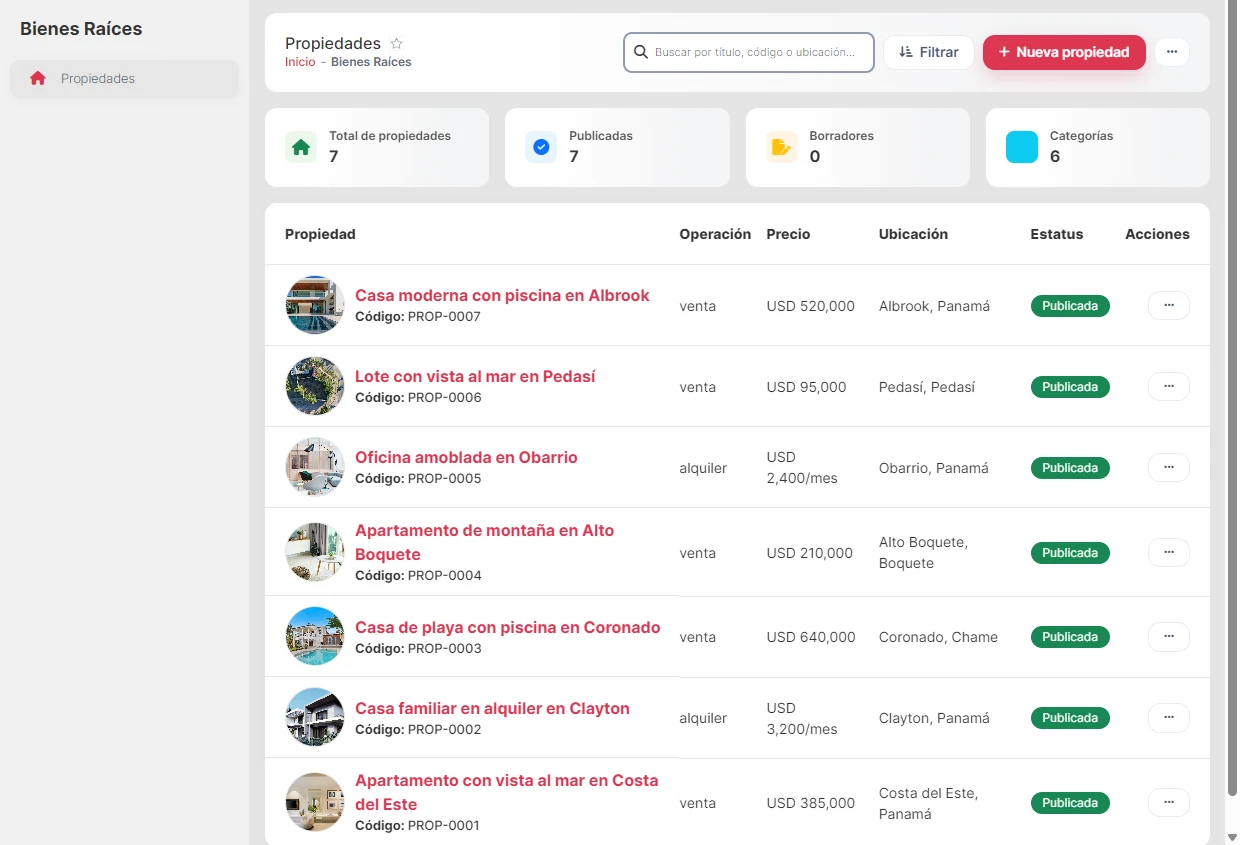This screenshot has width=1240, height=845.
Task: Click the Operación column header
Action: tap(715, 234)
